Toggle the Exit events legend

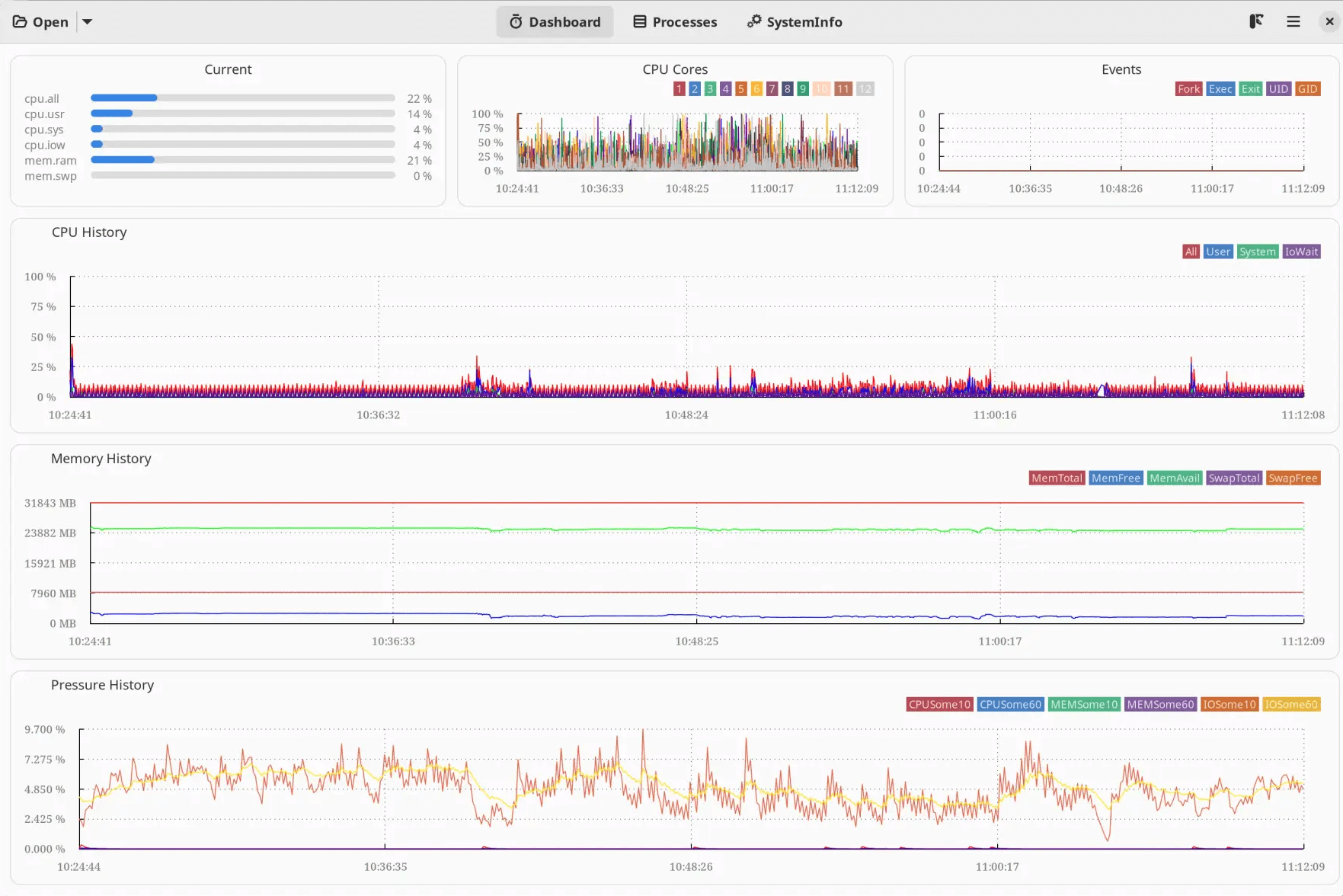pos(1251,89)
